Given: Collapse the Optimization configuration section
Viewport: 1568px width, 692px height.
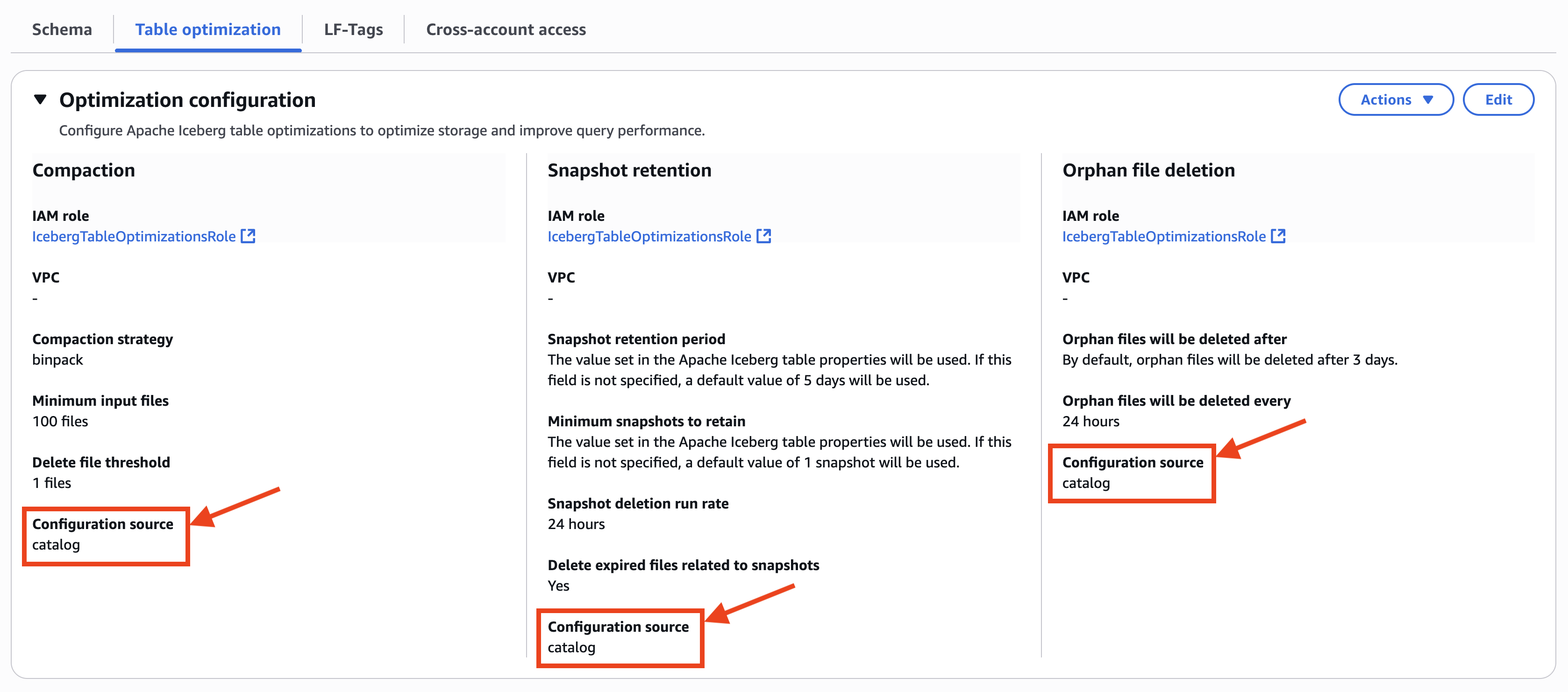Looking at the screenshot, I should click(40, 99).
